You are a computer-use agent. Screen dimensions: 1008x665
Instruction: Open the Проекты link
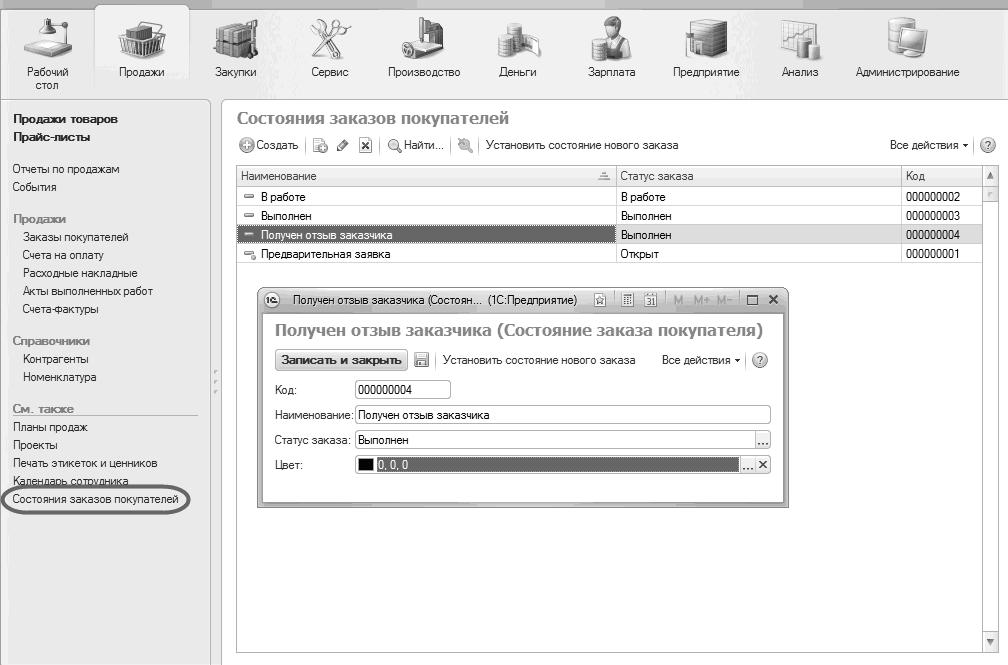point(35,446)
